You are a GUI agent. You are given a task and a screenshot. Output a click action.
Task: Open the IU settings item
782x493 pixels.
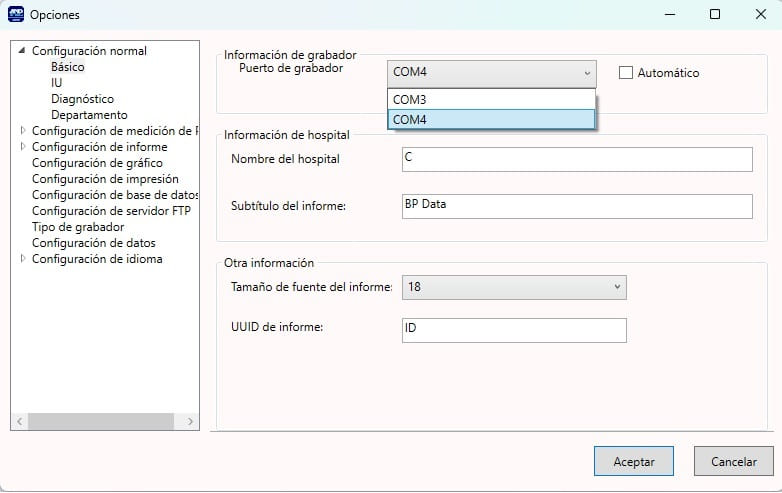tap(57, 83)
